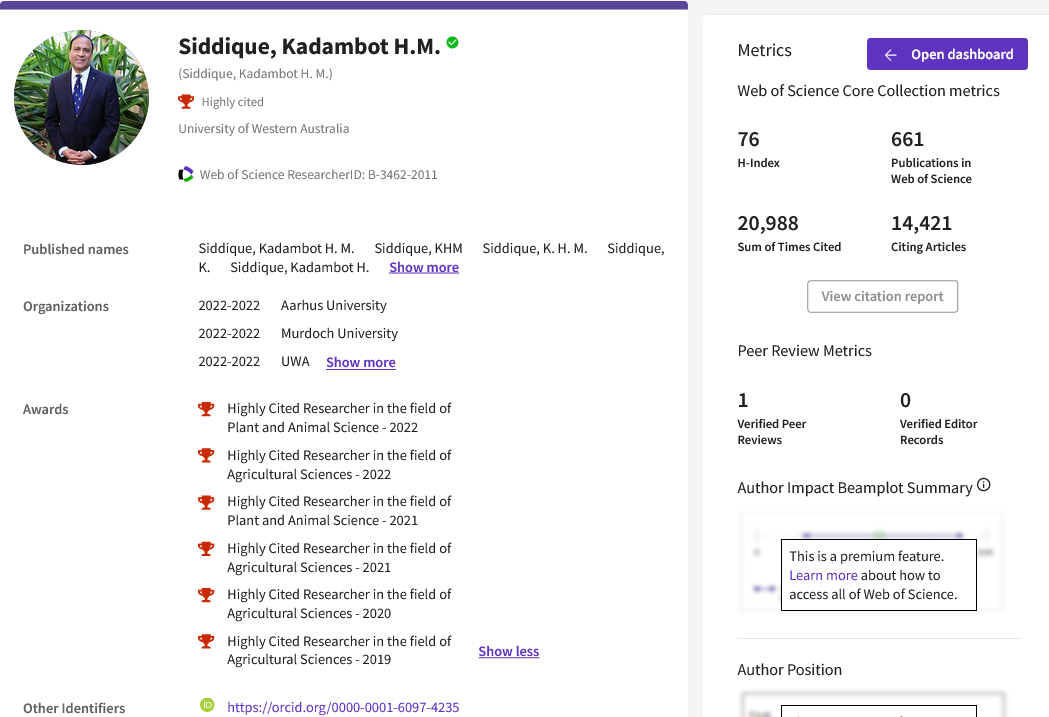Click the Beamplot Summary info icon
Screen dimensions: 1049x717
coord(984,486)
